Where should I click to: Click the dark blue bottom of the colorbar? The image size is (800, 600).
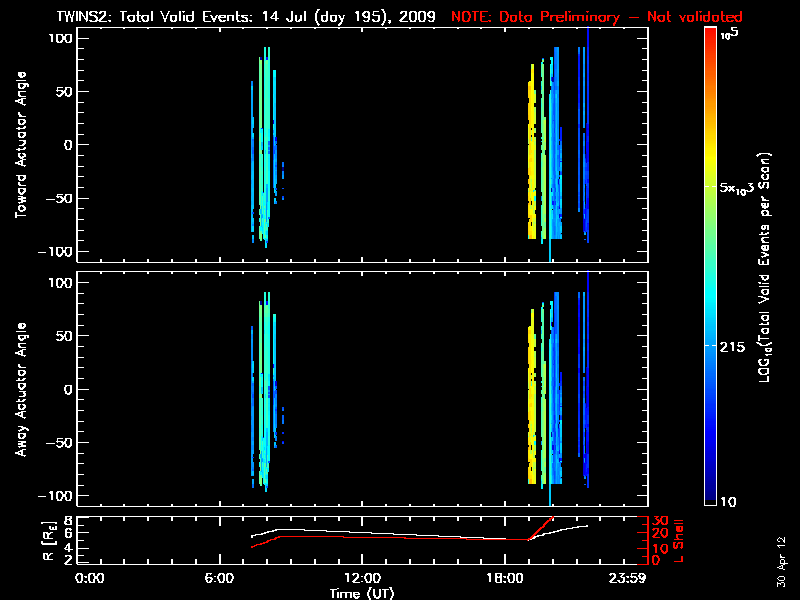[711, 495]
